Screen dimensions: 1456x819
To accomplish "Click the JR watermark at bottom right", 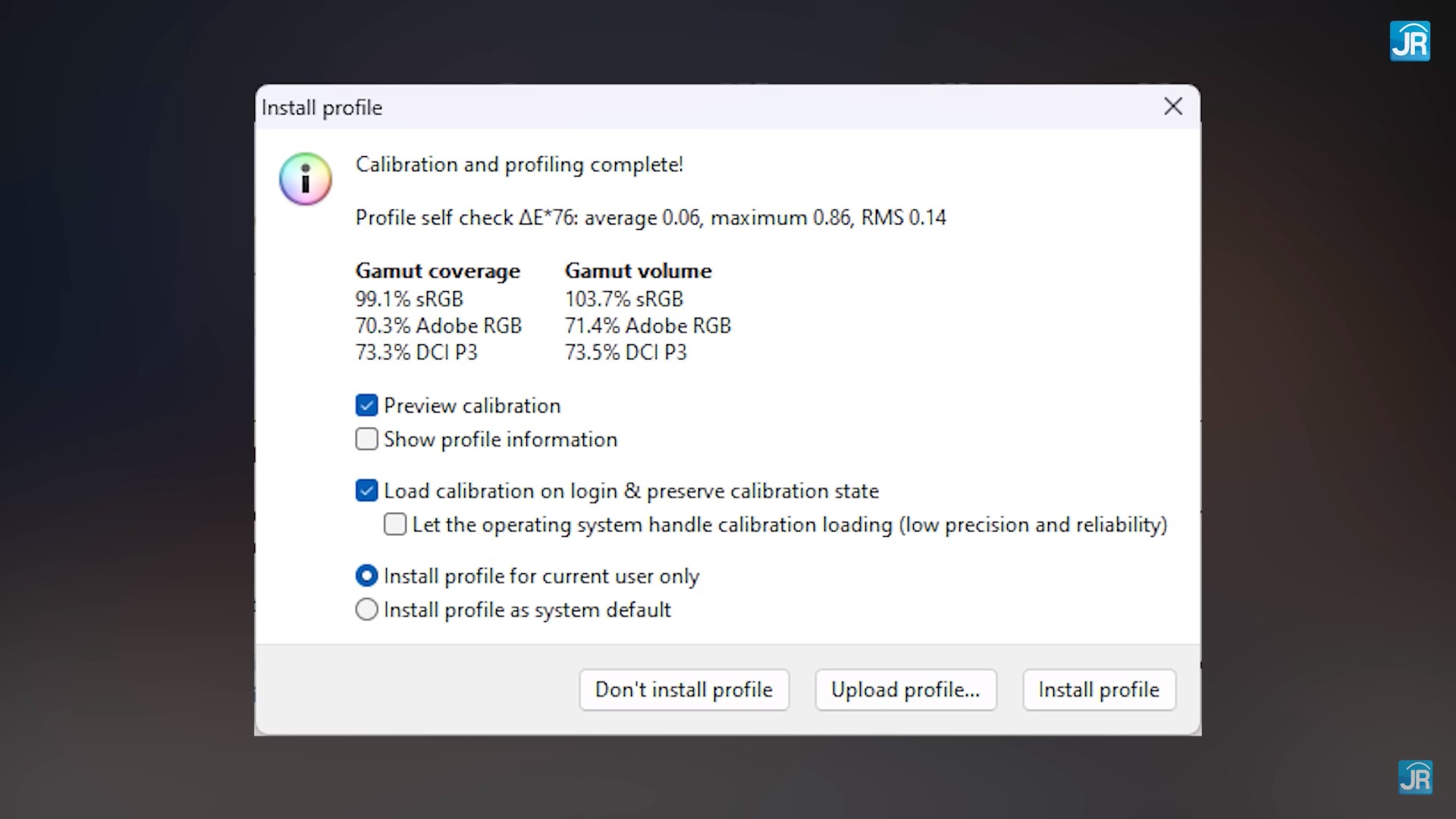I will 1415,777.
